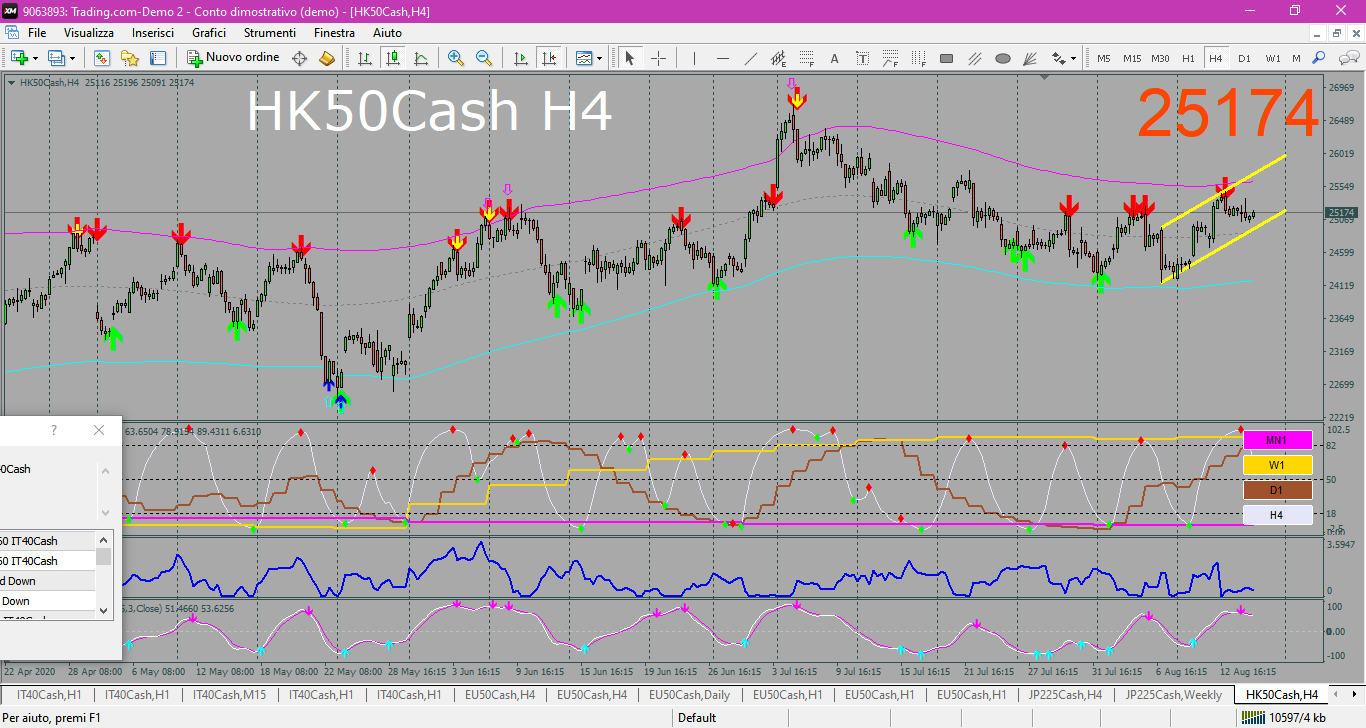Expand the profiles dropdown arrow
The height and width of the screenshot is (728, 1366).
click(72, 58)
